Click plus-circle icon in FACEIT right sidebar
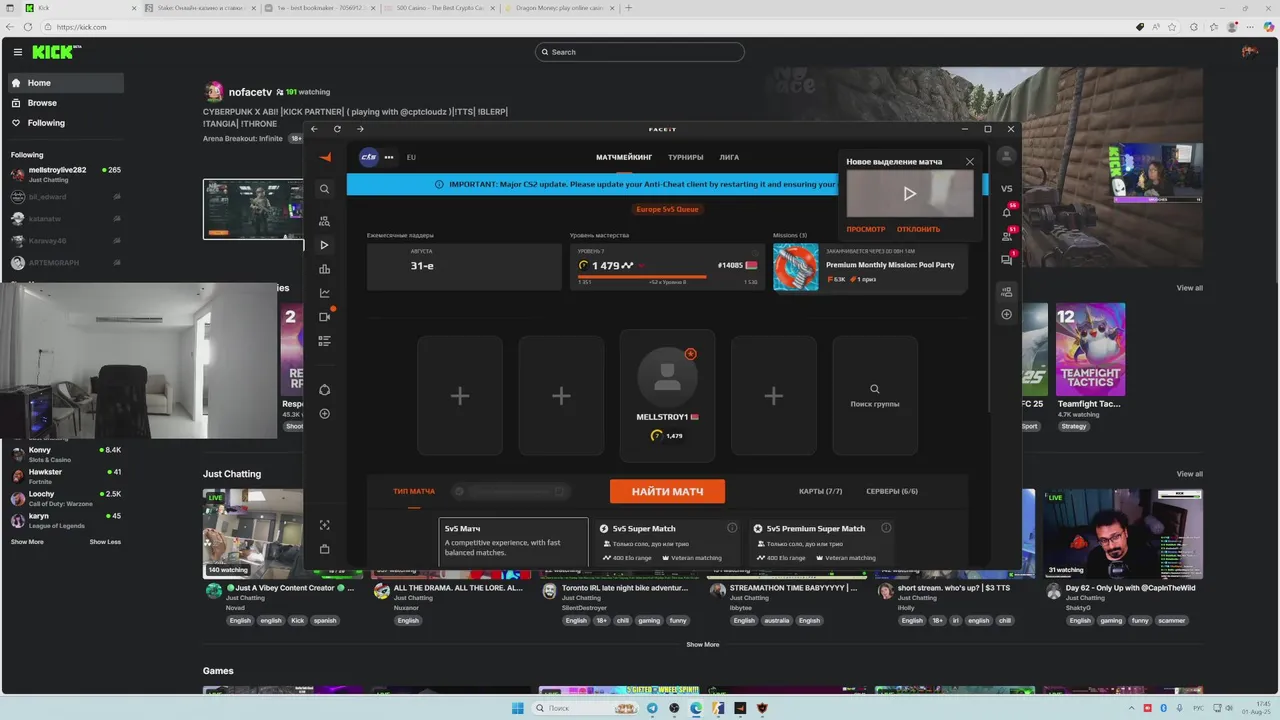Image resolution: width=1280 pixels, height=720 pixels. (x=1006, y=314)
